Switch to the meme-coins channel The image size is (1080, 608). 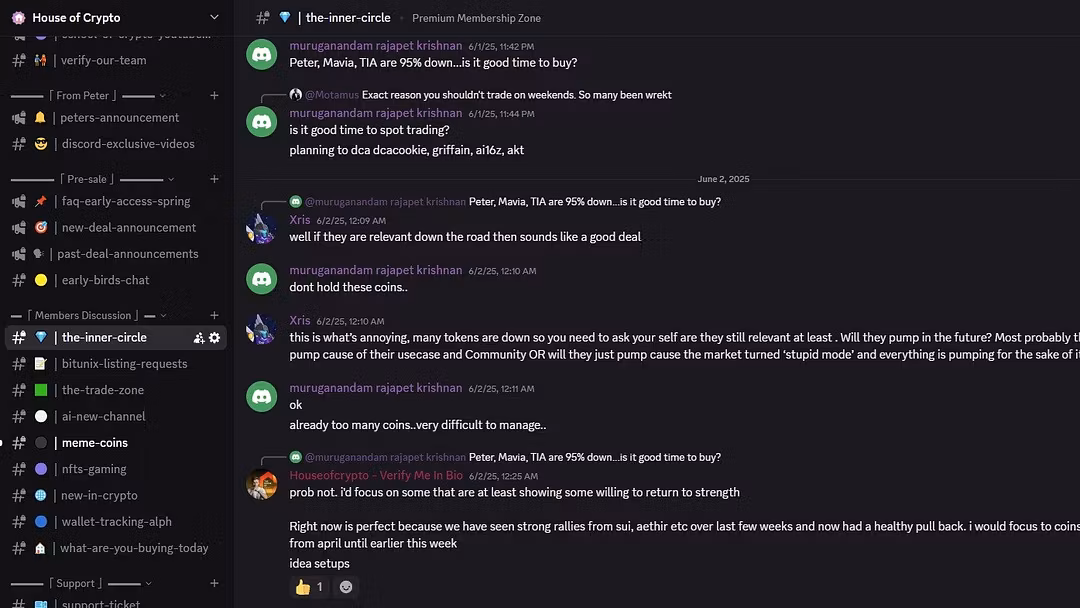coord(95,443)
